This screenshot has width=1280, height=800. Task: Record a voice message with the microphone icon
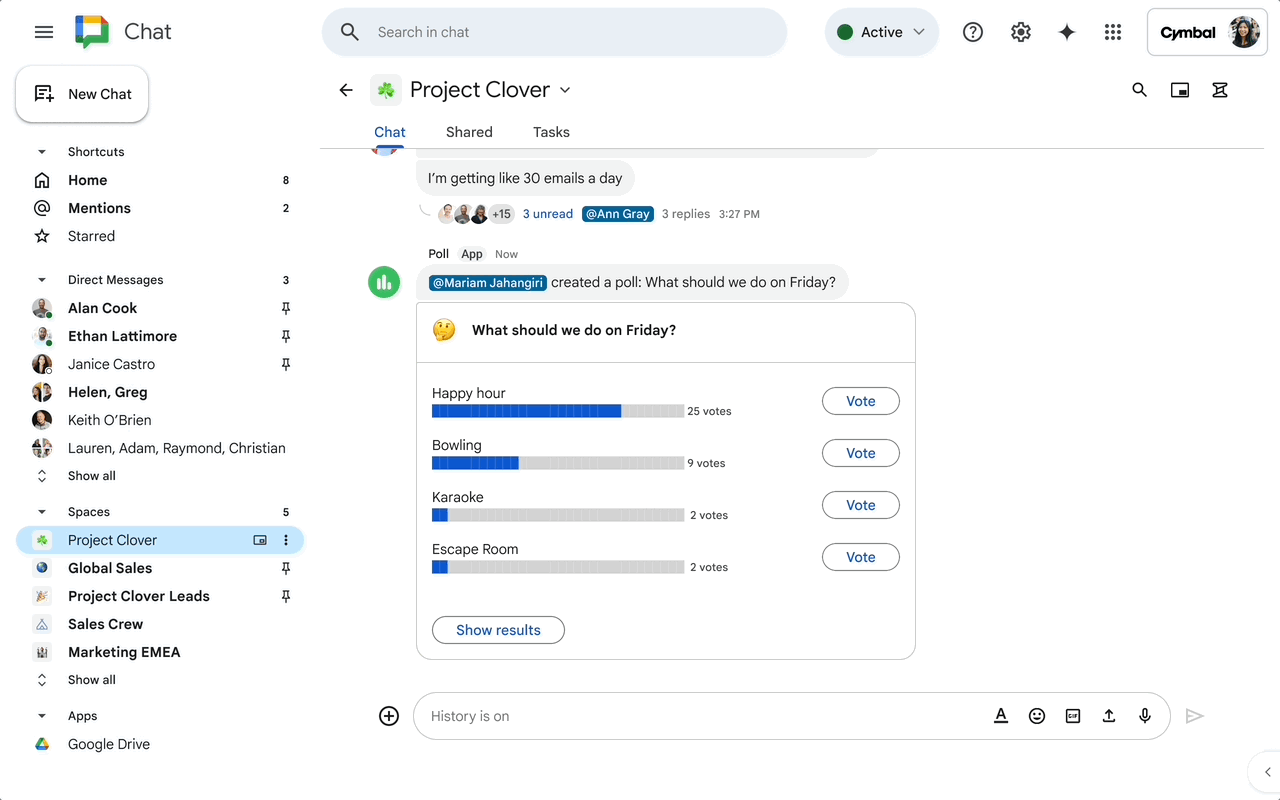[1145, 715]
